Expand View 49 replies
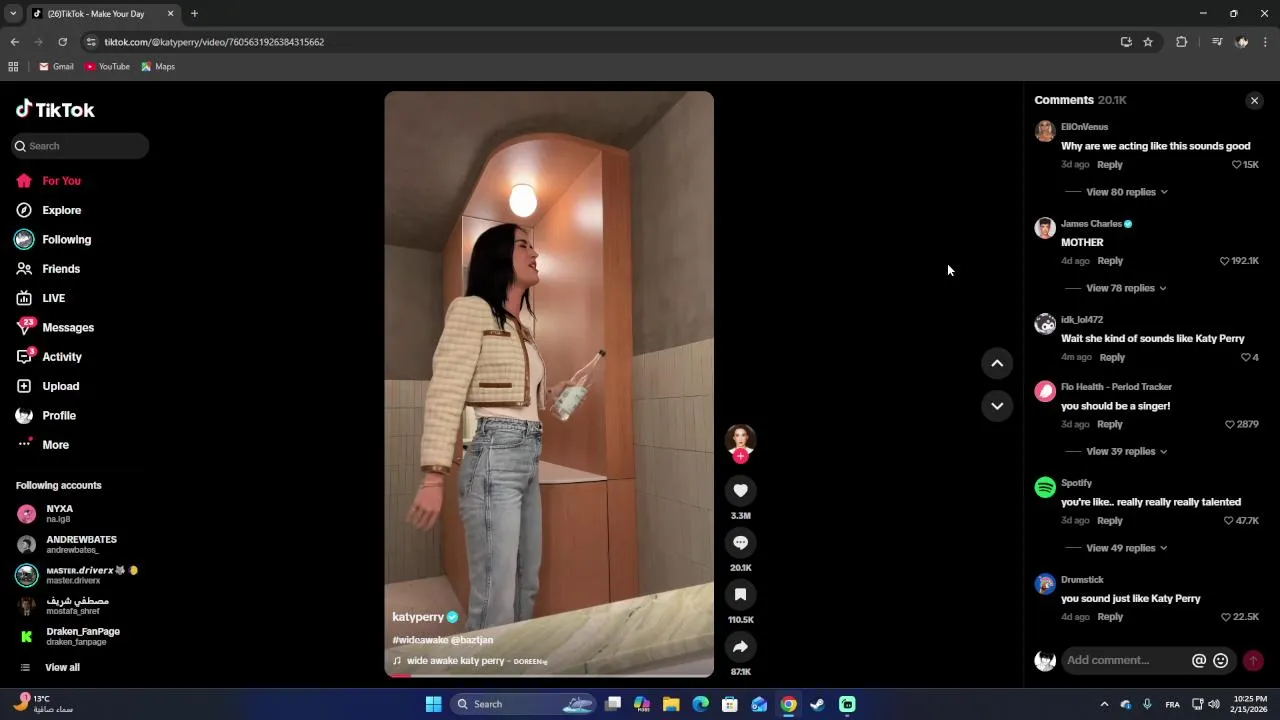1280x720 pixels. point(1126,548)
